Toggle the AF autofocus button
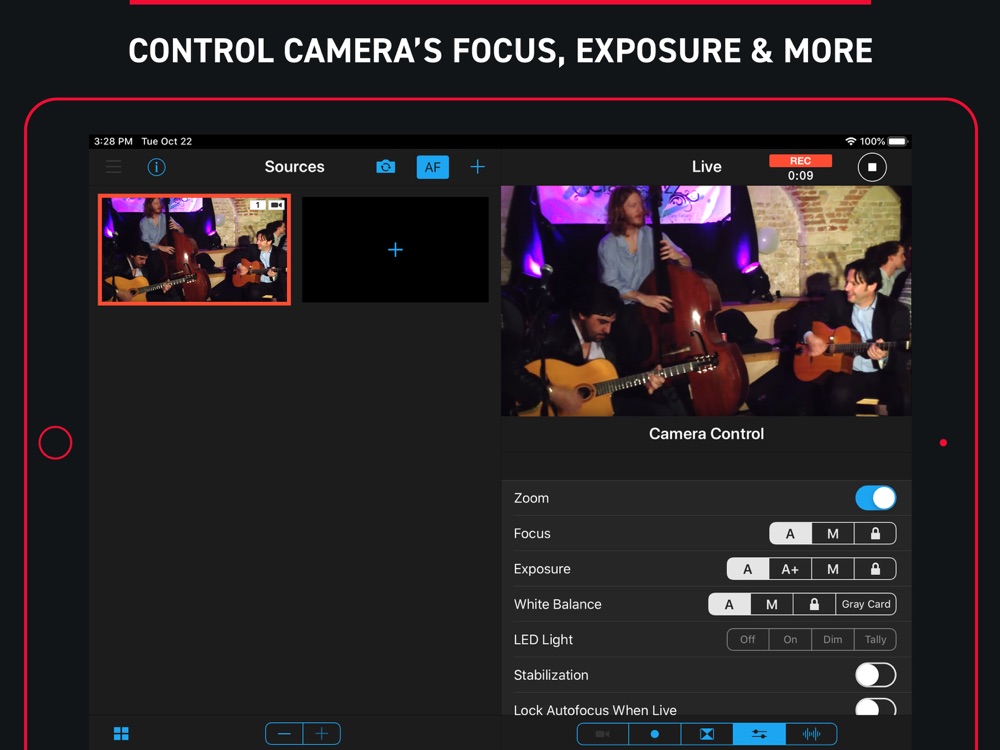The image size is (1000, 750). coord(432,167)
